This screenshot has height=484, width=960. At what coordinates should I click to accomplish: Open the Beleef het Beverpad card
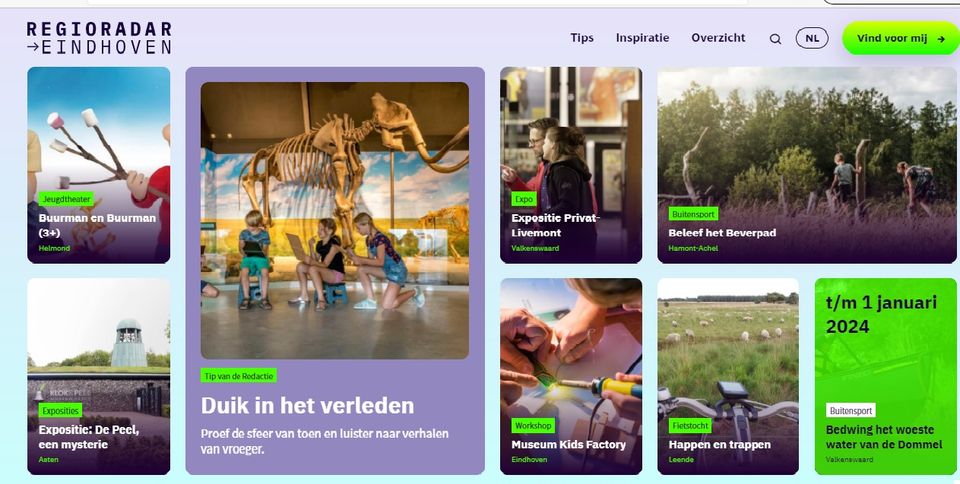[x=807, y=165]
